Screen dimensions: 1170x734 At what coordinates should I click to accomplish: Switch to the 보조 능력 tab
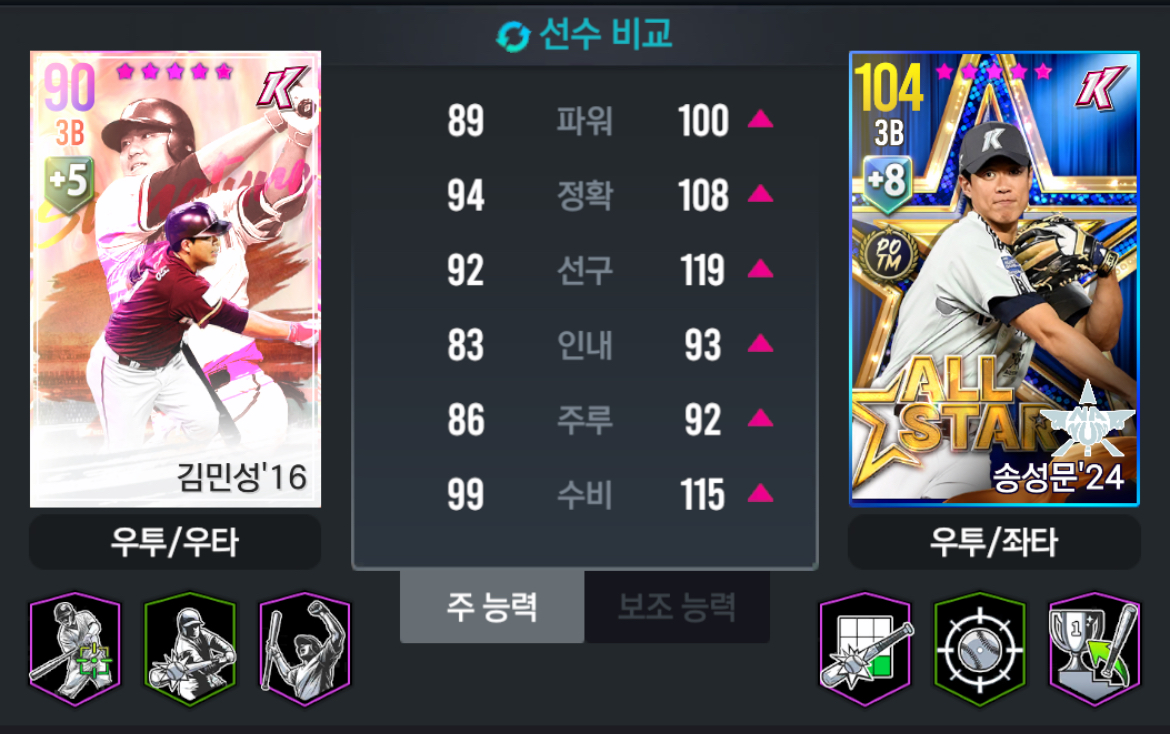[677, 607]
